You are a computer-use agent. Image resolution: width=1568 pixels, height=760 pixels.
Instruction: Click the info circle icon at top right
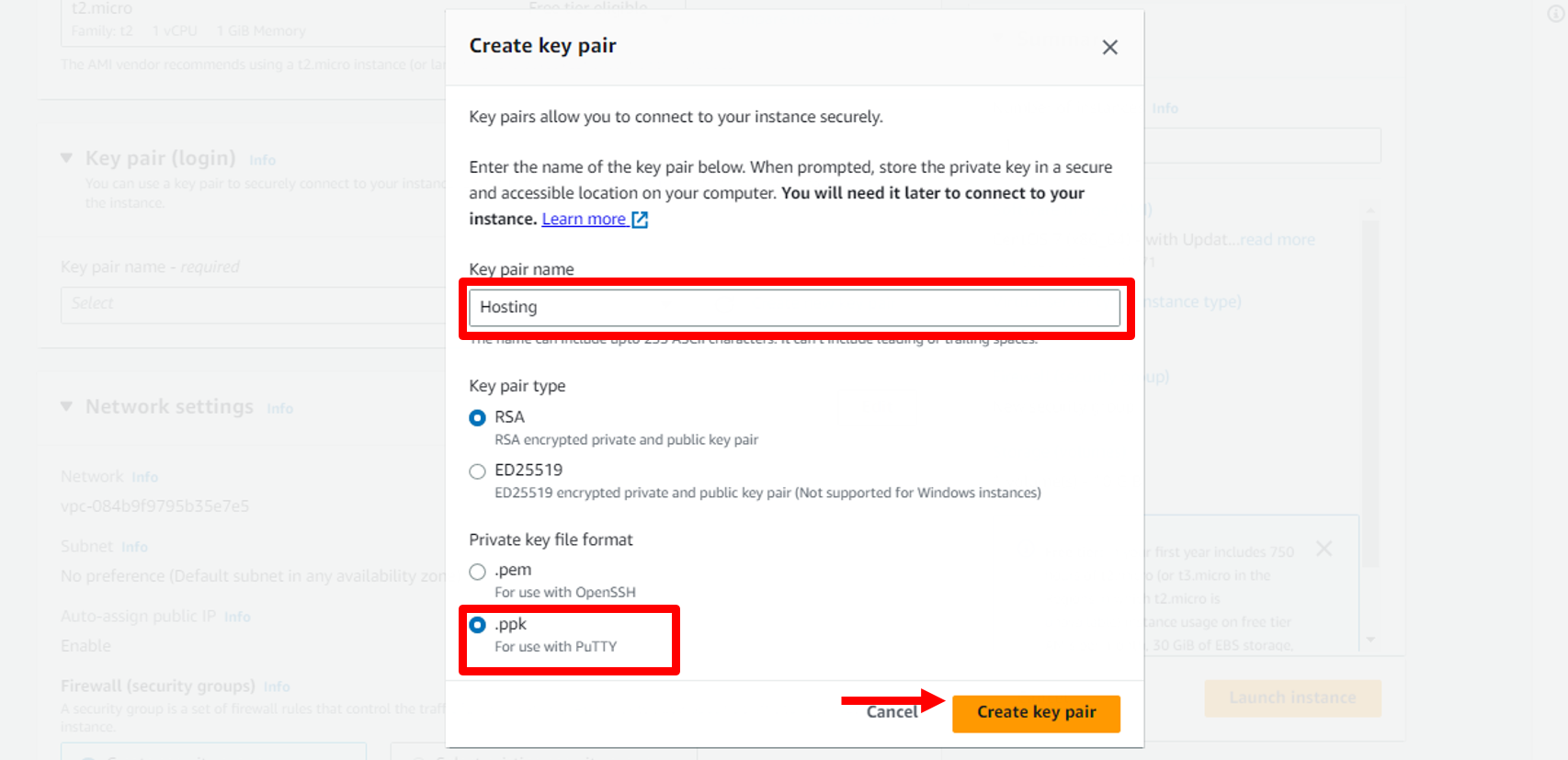point(1555,14)
